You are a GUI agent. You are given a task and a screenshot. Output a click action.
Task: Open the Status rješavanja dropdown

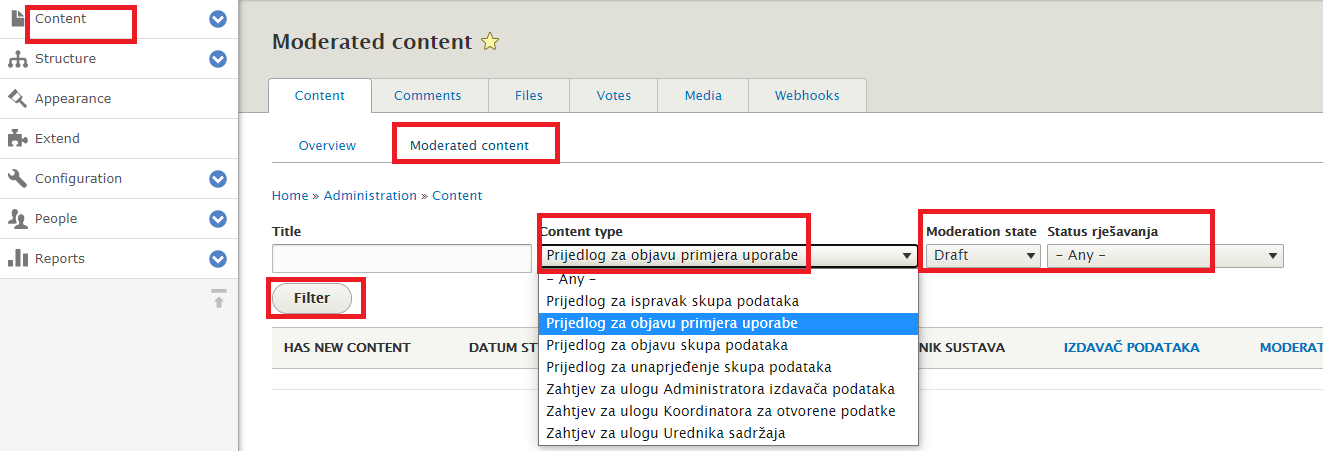tap(1165, 256)
